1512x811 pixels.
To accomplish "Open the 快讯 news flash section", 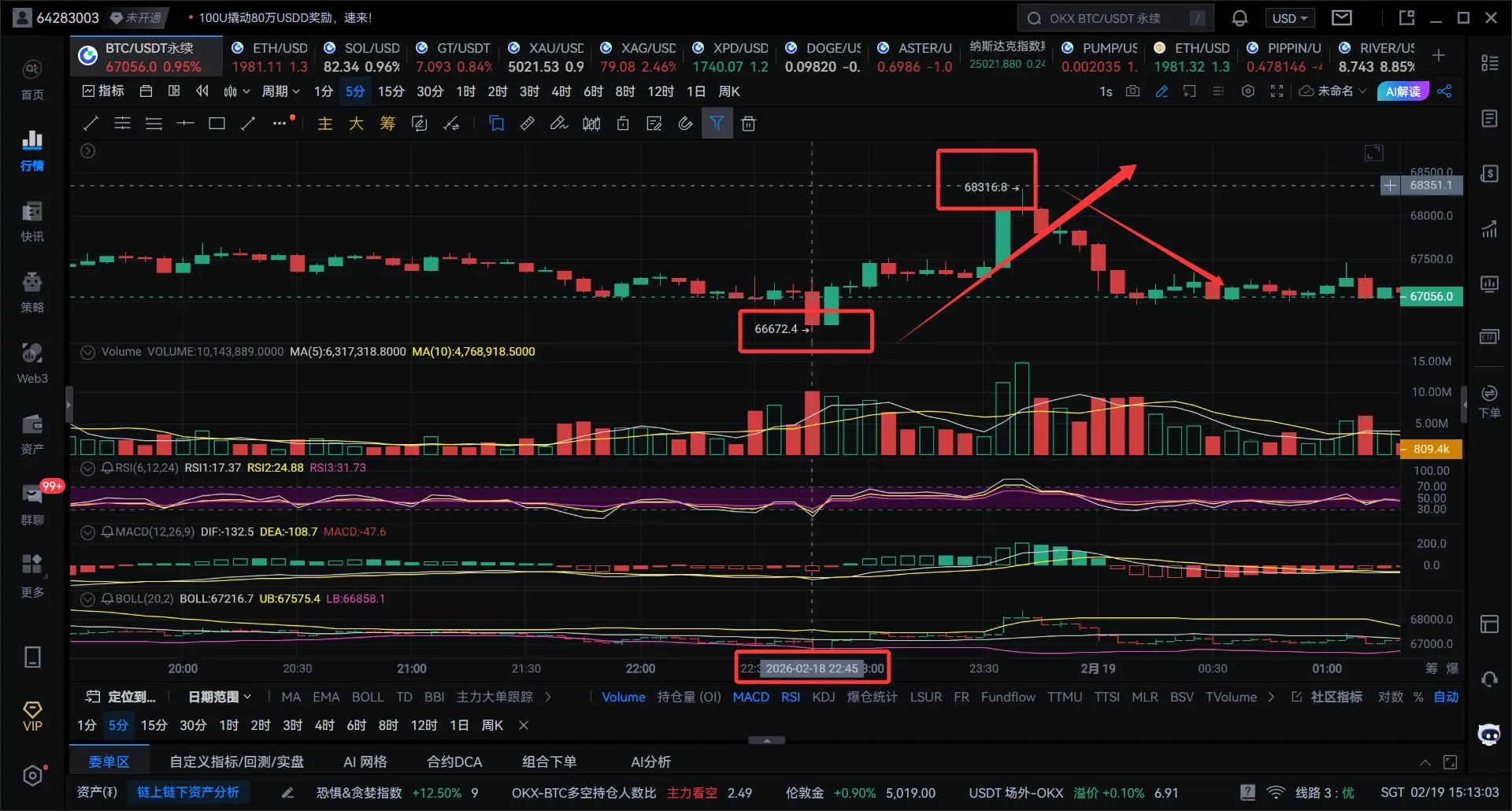I will 32,222.
